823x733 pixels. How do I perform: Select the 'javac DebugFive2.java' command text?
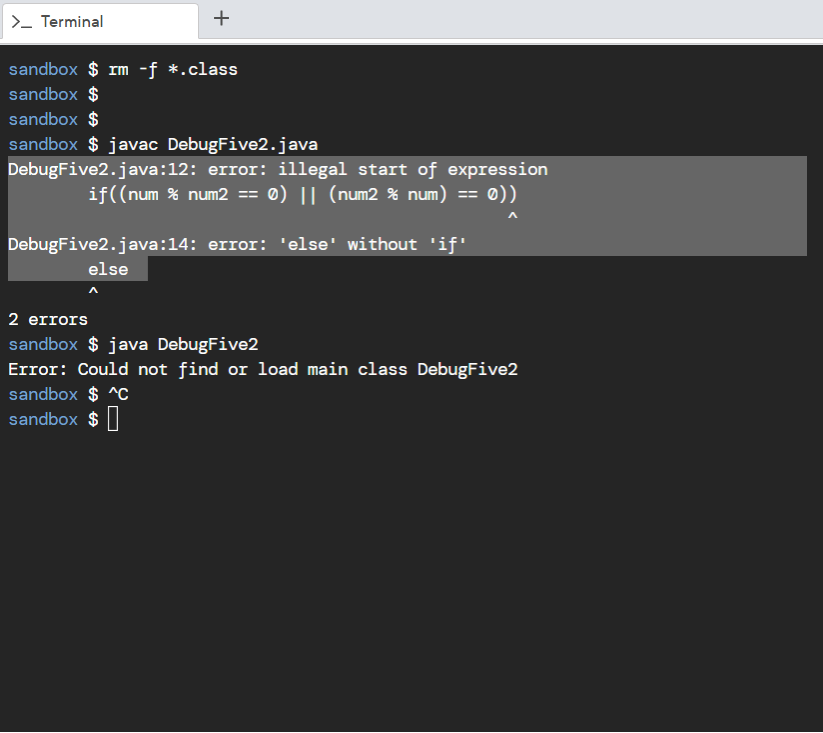point(215,144)
